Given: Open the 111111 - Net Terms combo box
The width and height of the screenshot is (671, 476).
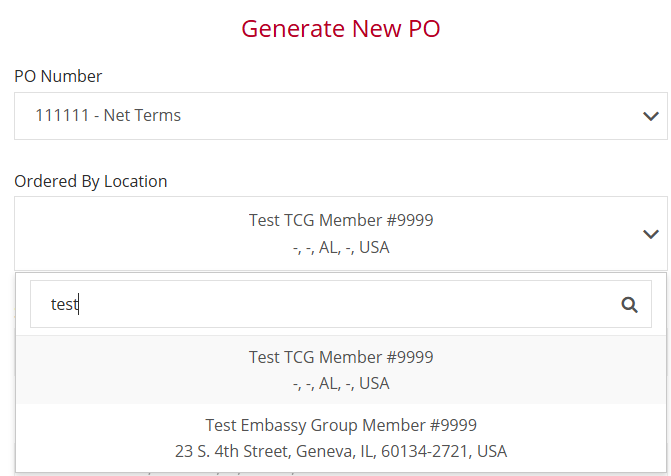Looking at the screenshot, I should [x=340, y=116].
